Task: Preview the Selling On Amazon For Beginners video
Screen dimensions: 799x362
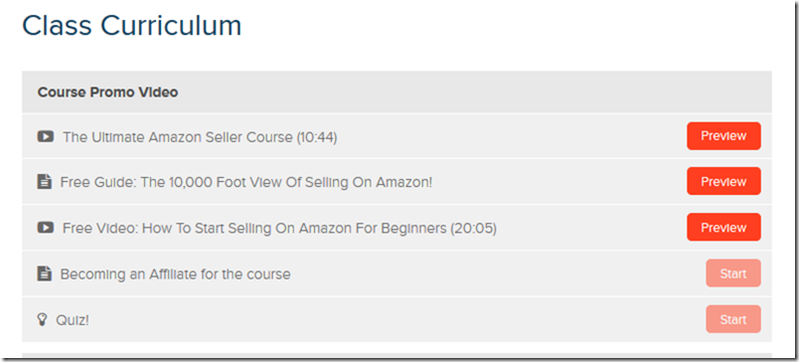Action: pos(724,227)
